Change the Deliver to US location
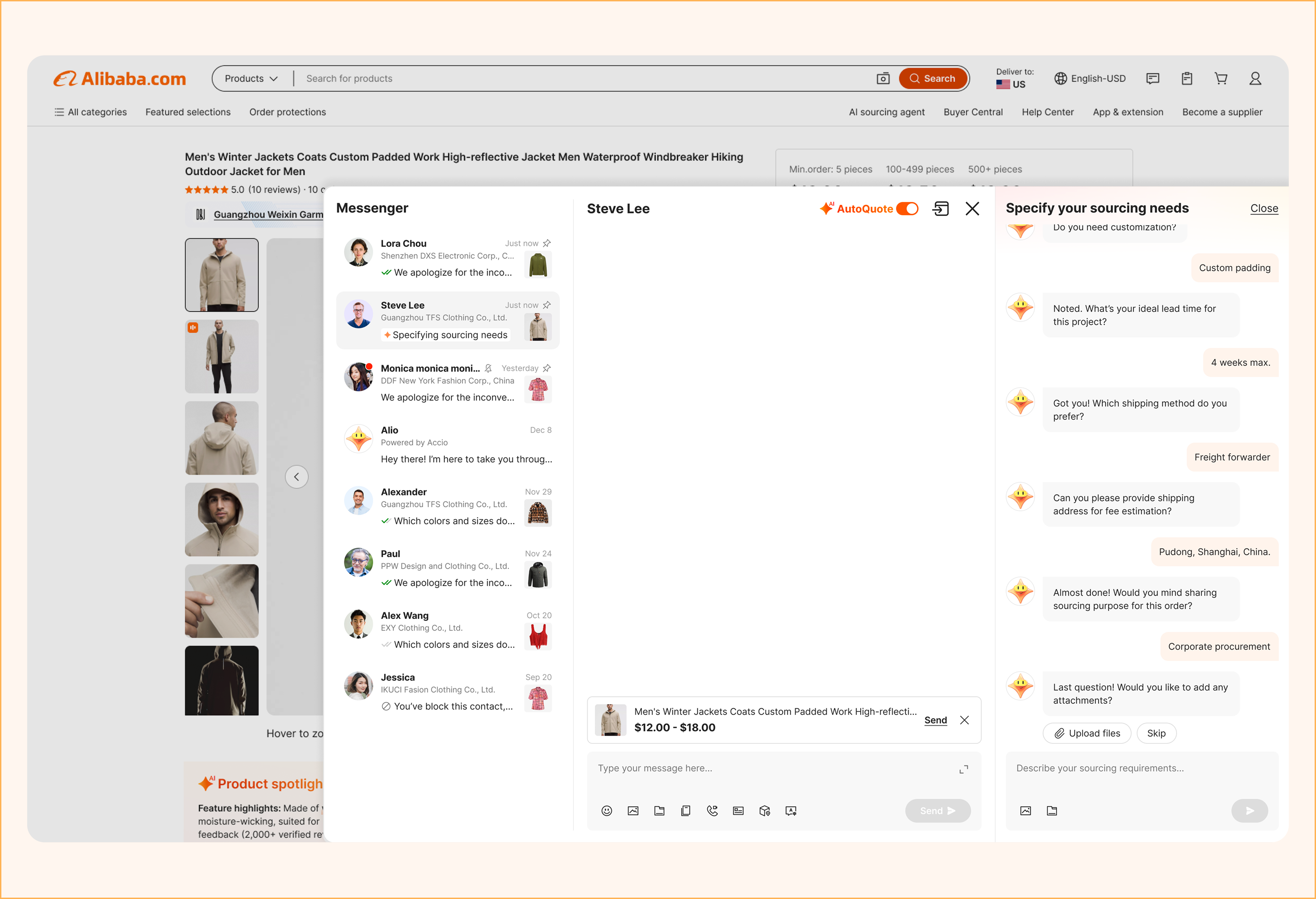The image size is (1316, 899). point(1014,78)
